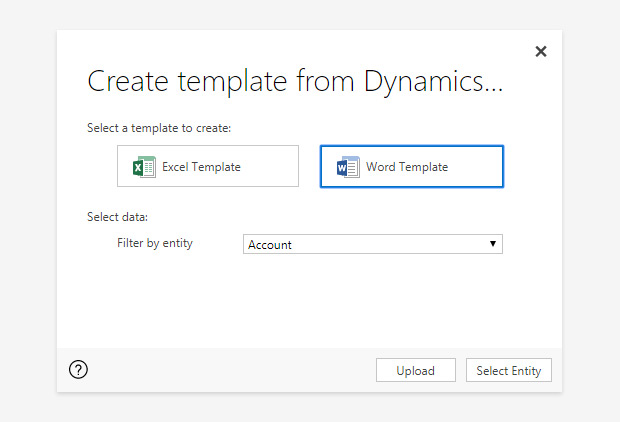The height and width of the screenshot is (422, 620).
Task: Click the blue Word icon
Action: click(348, 167)
